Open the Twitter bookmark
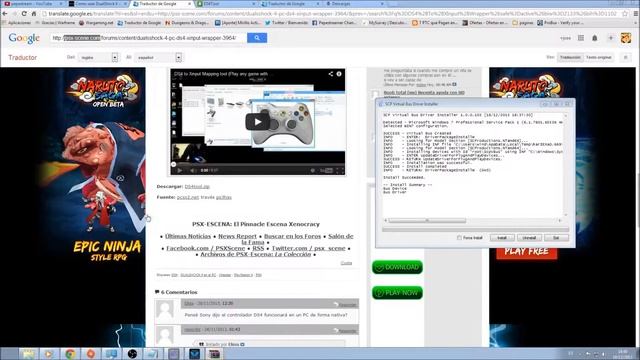 click(287, 23)
